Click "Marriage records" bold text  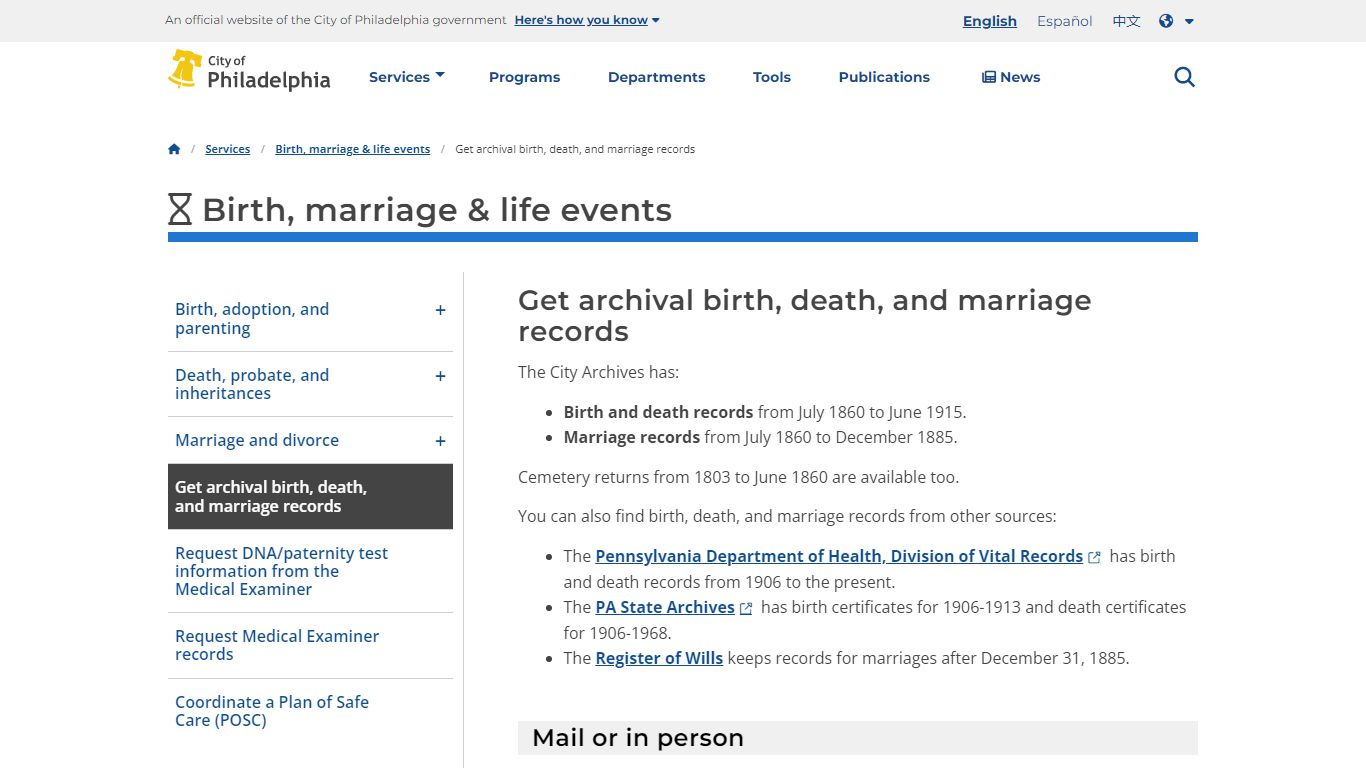pyautogui.click(x=632, y=437)
